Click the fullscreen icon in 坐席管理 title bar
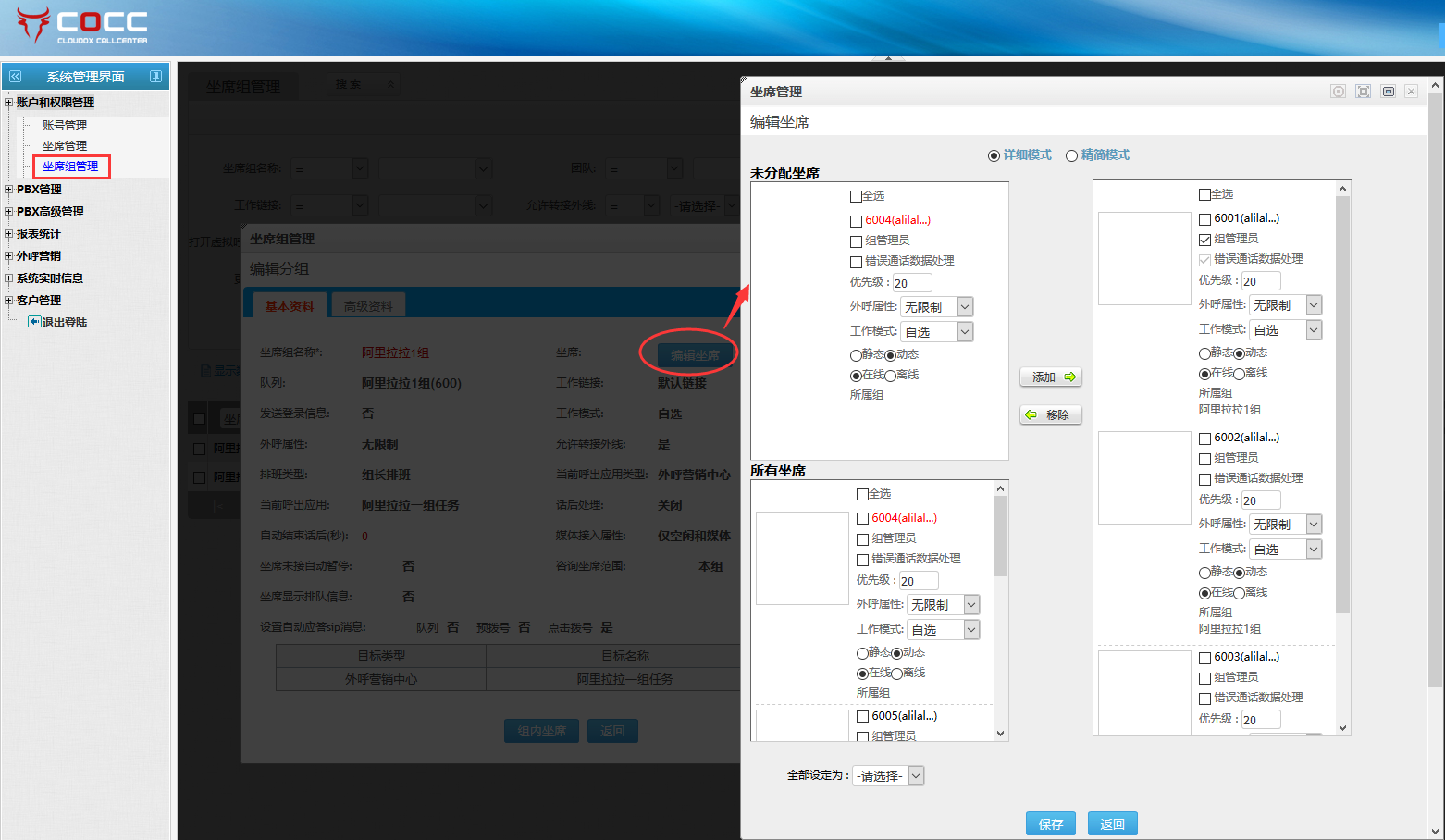1445x840 pixels. tap(1363, 92)
